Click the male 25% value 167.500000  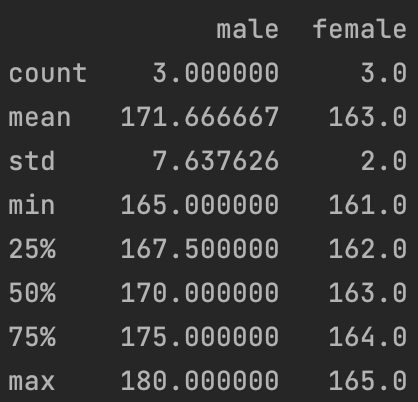pyautogui.click(x=199, y=249)
